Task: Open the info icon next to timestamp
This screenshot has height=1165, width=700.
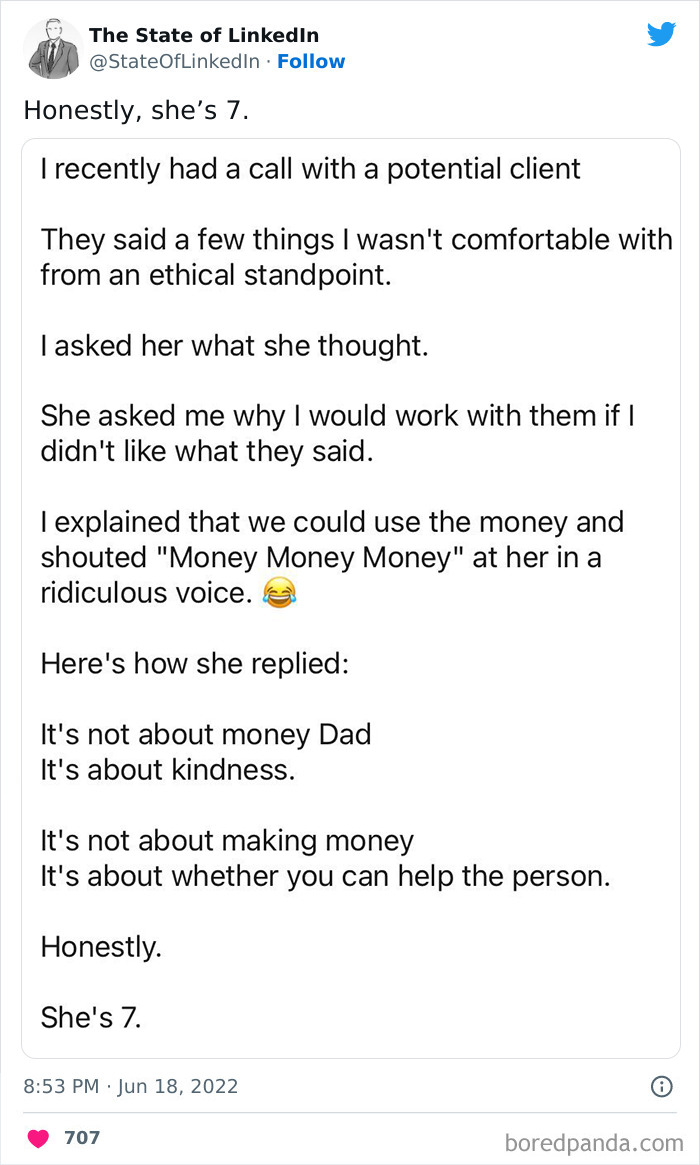Action: click(x=662, y=1086)
